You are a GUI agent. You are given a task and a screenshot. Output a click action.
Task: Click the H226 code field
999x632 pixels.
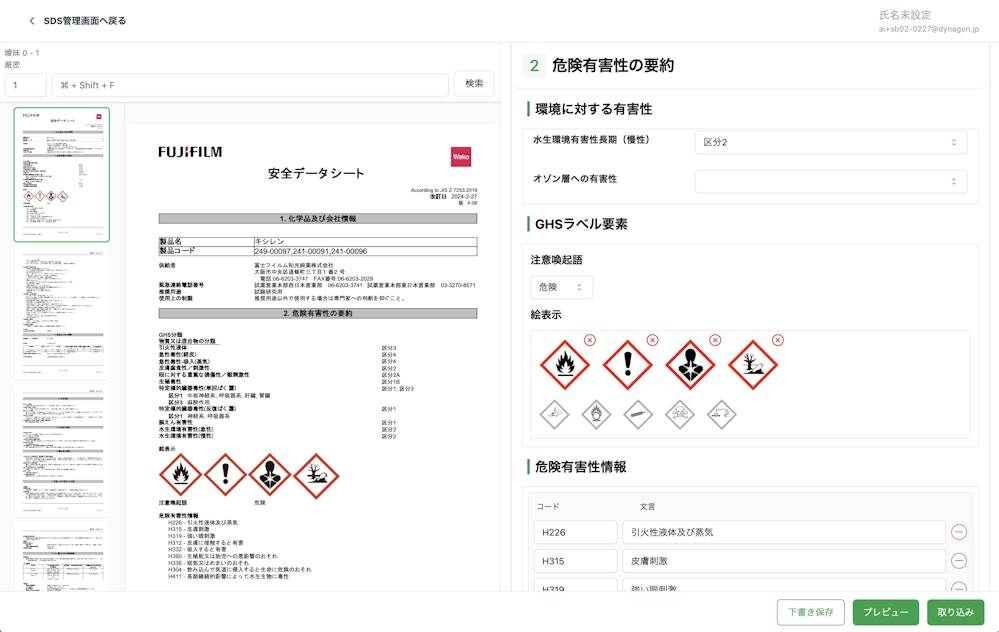(x=575, y=532)
